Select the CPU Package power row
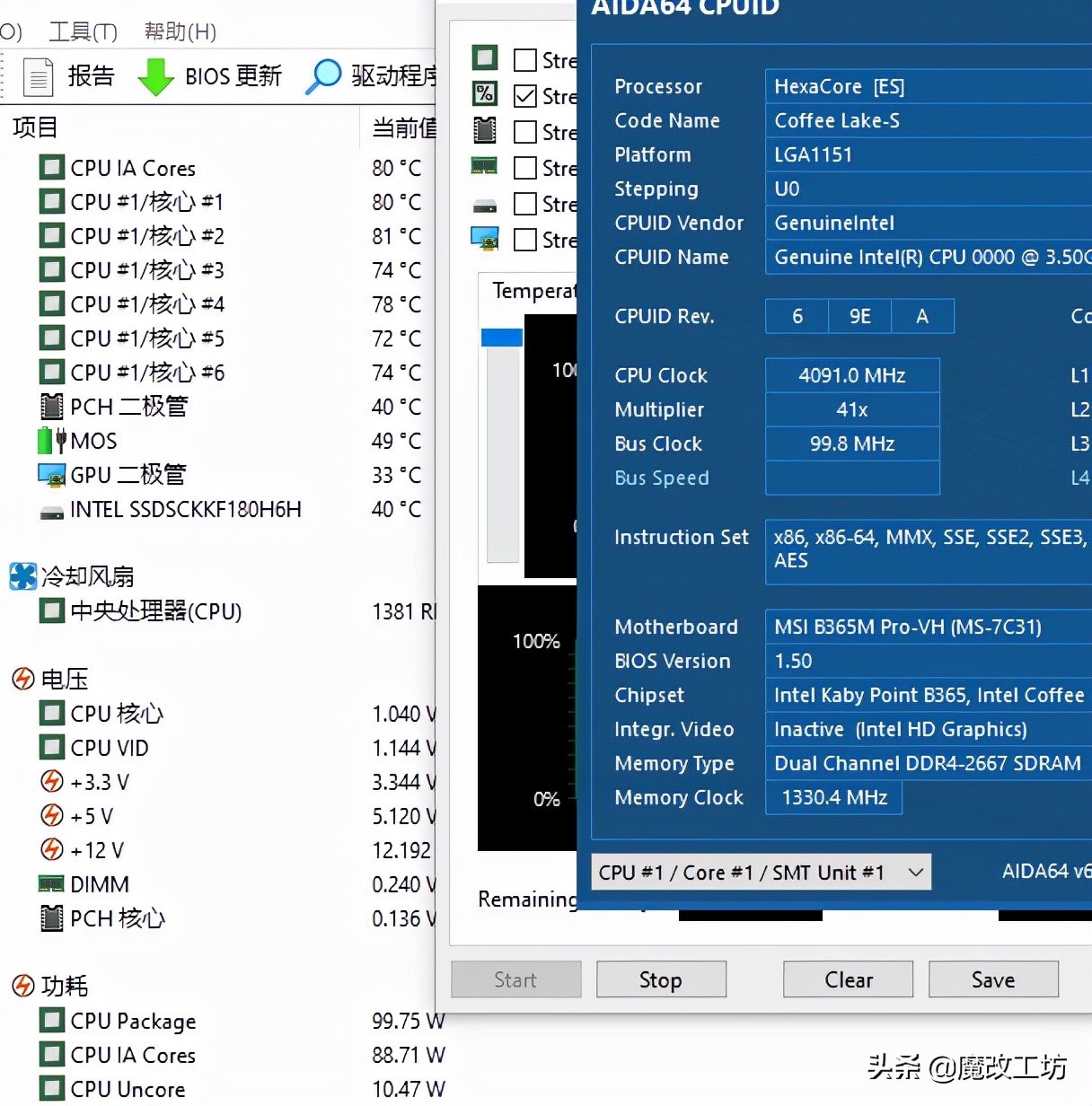1092x1106 pixels. (133, 1021)
